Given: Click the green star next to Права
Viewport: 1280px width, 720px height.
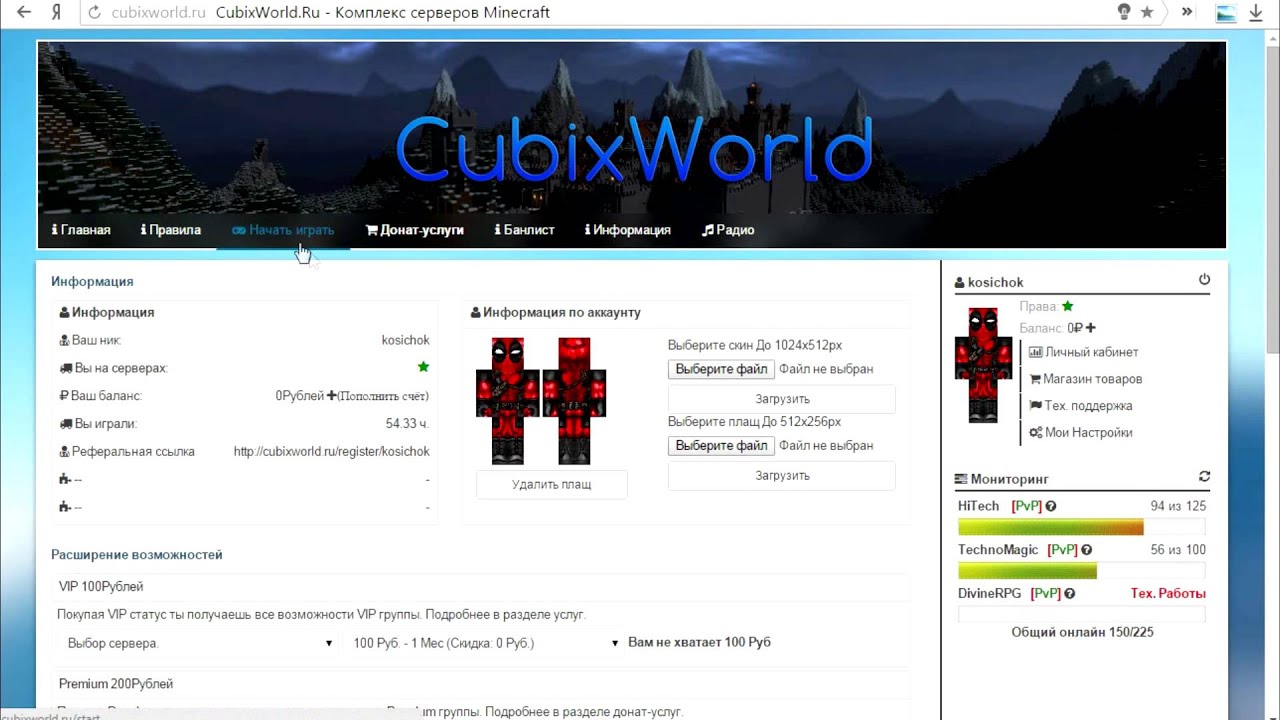Looking at the screenshot, I should [x=1067, y=306].
